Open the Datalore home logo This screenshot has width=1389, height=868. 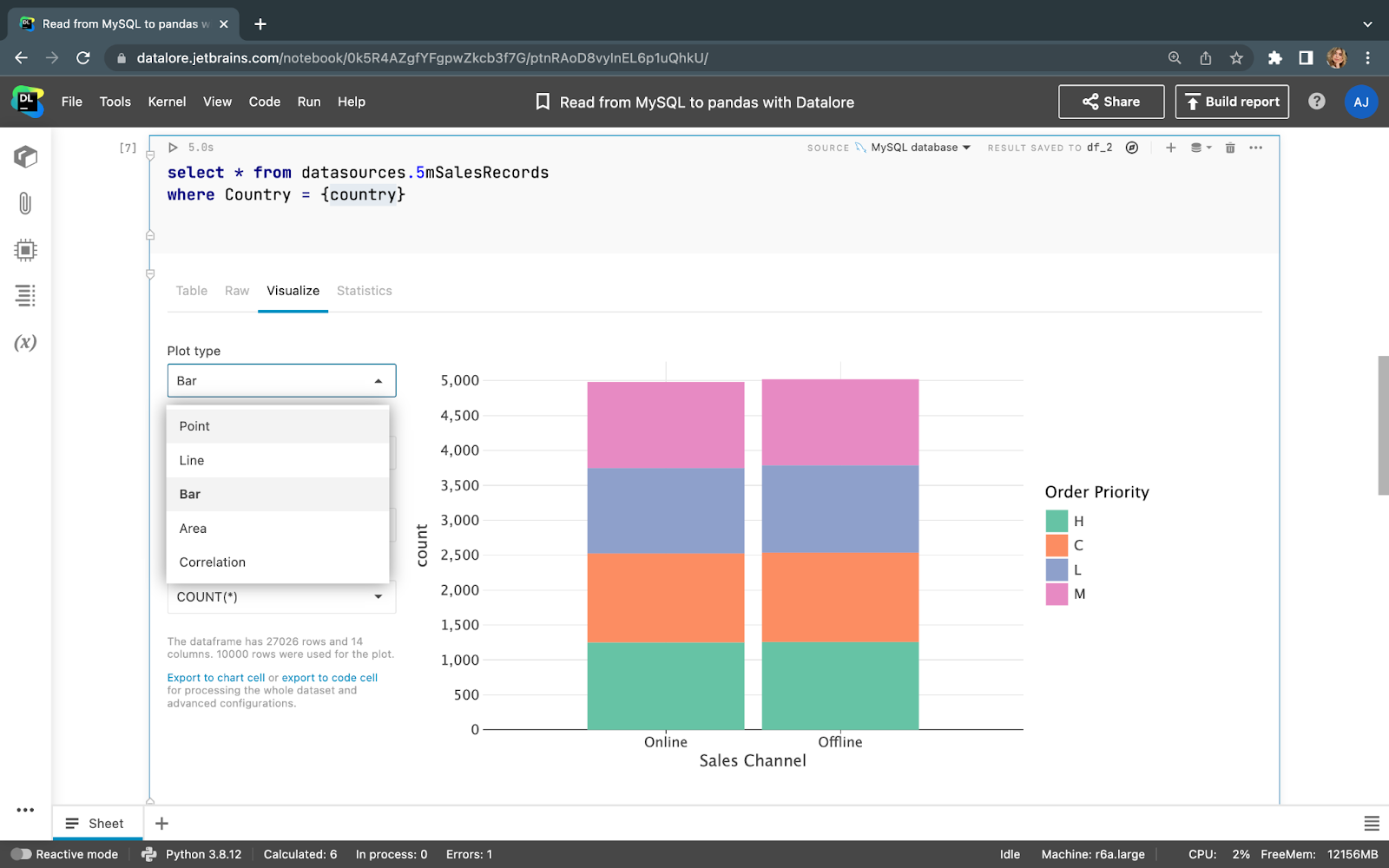28,102
